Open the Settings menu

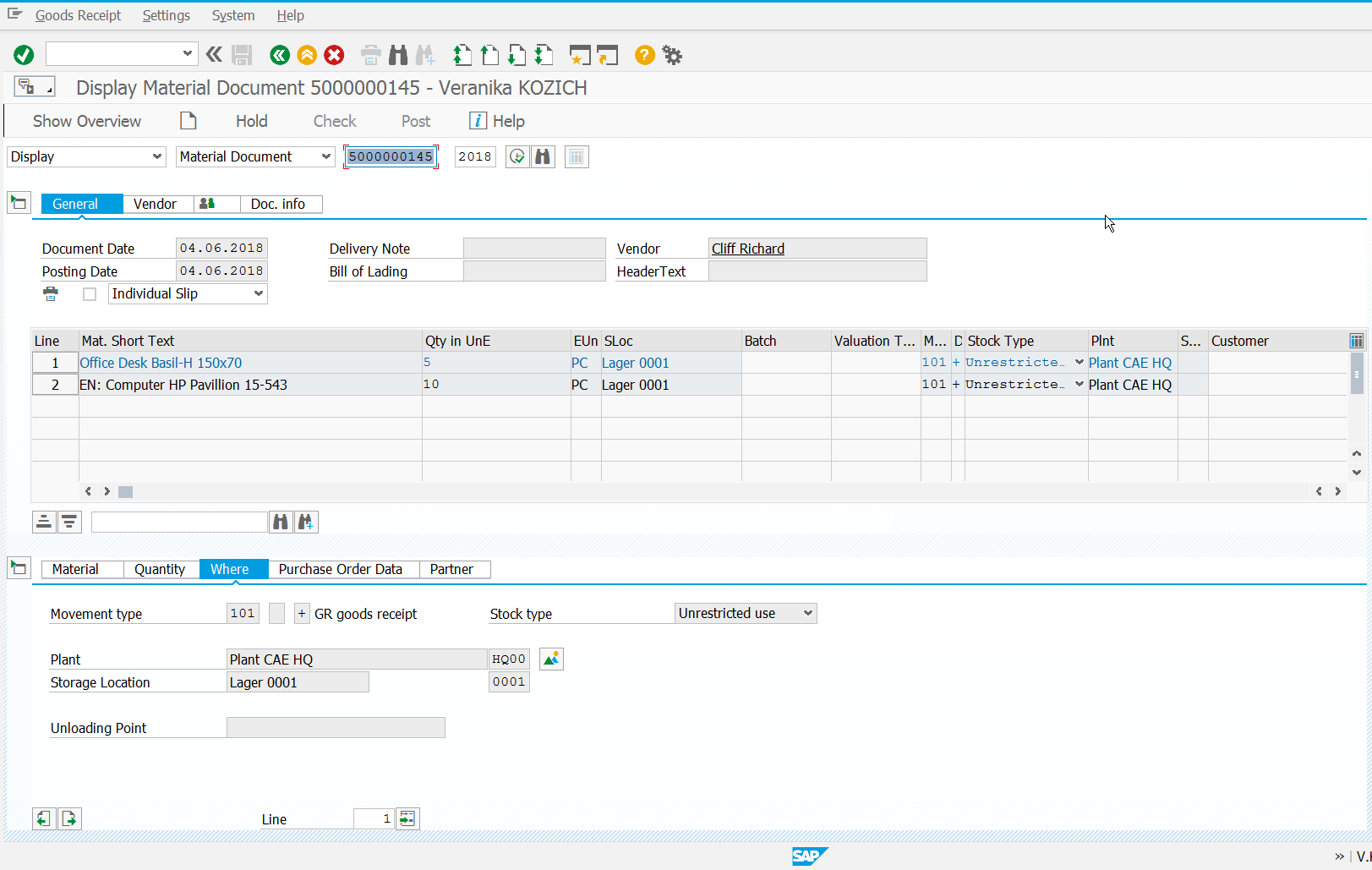coord(166,15)
